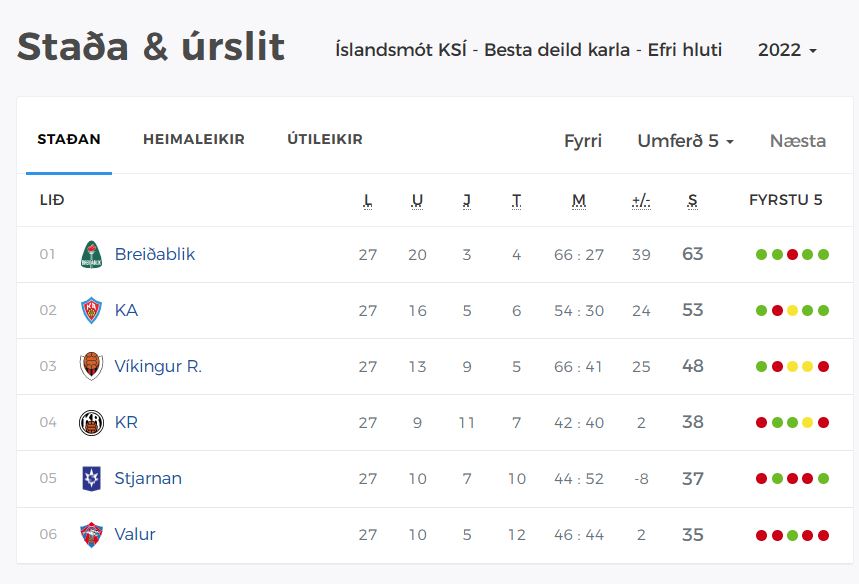Screen dimensions: 859x584
Task: Go to previous round with Fyrri
Action: coord(583,141)
